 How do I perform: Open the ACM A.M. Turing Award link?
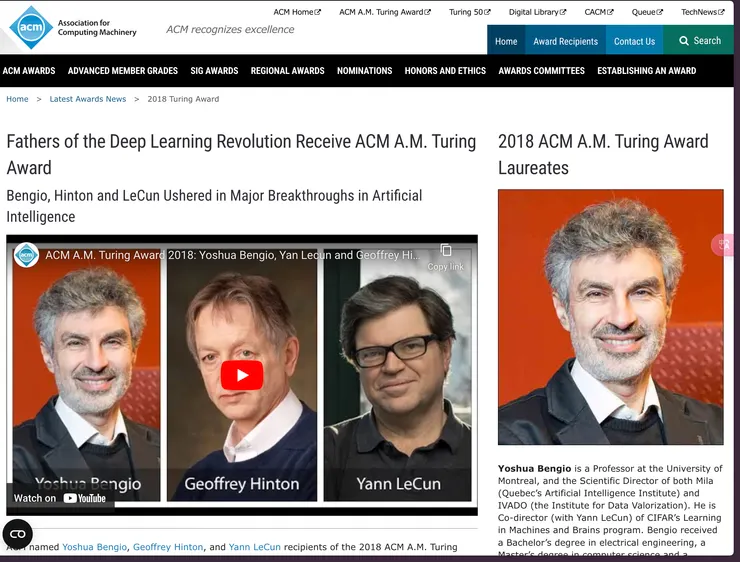tap(385, 12)
